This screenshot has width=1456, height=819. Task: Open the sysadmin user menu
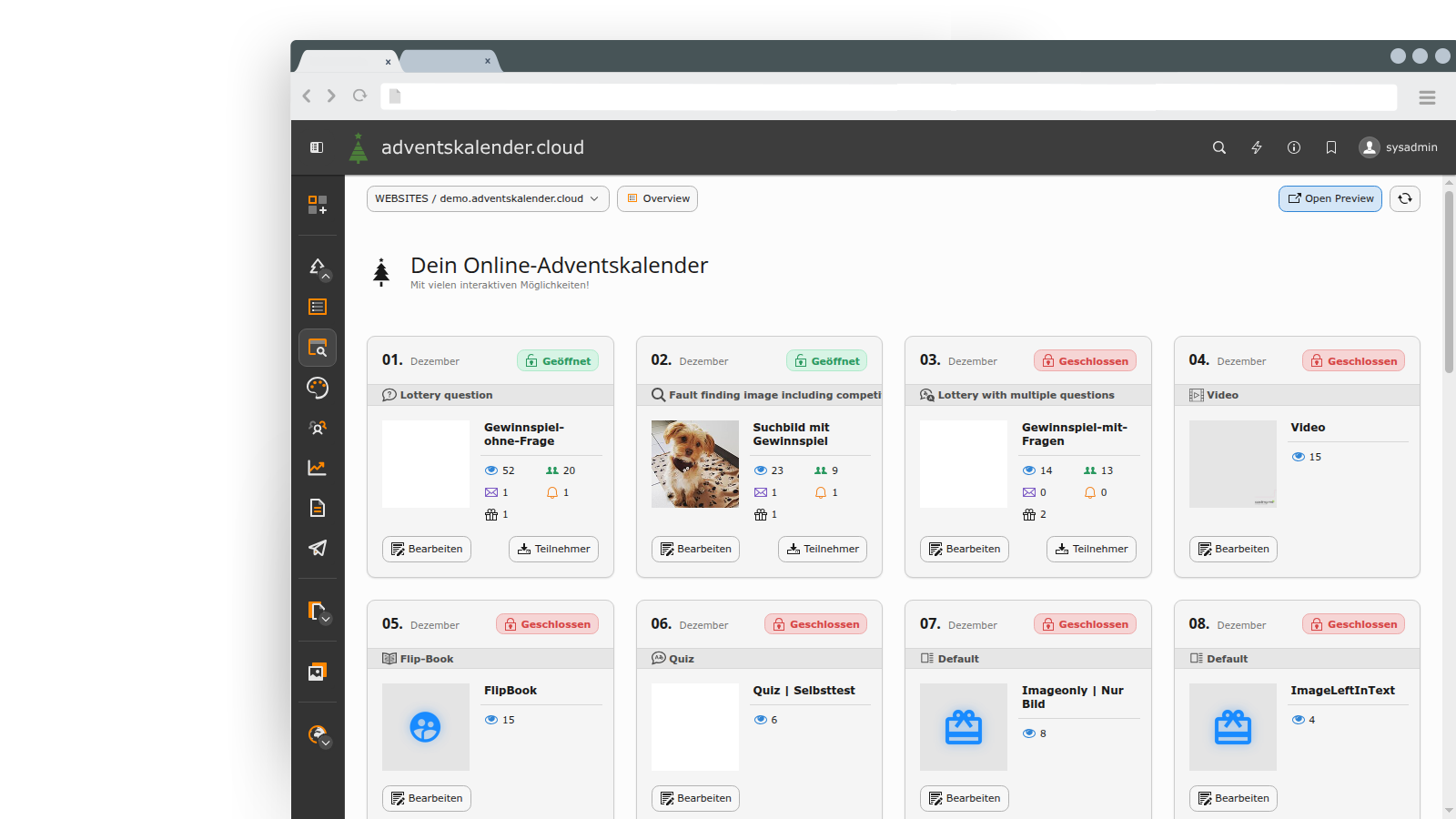pos(1399,147)
